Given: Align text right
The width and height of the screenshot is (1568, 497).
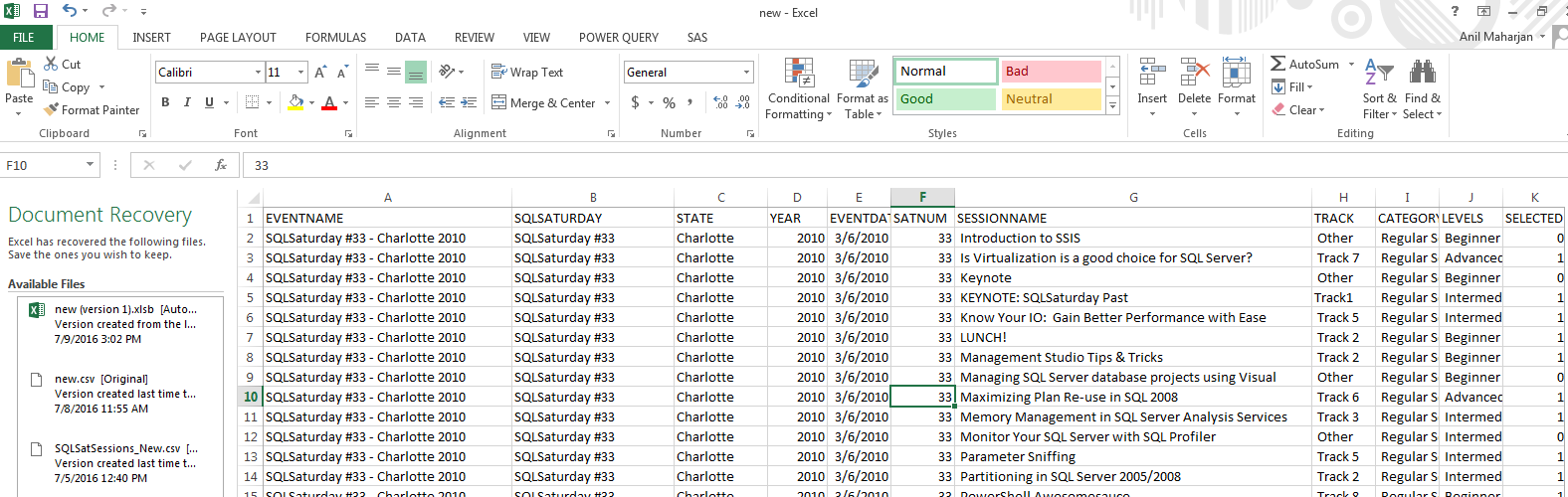Looking at the screenshot, I should (x=416, y=102).
